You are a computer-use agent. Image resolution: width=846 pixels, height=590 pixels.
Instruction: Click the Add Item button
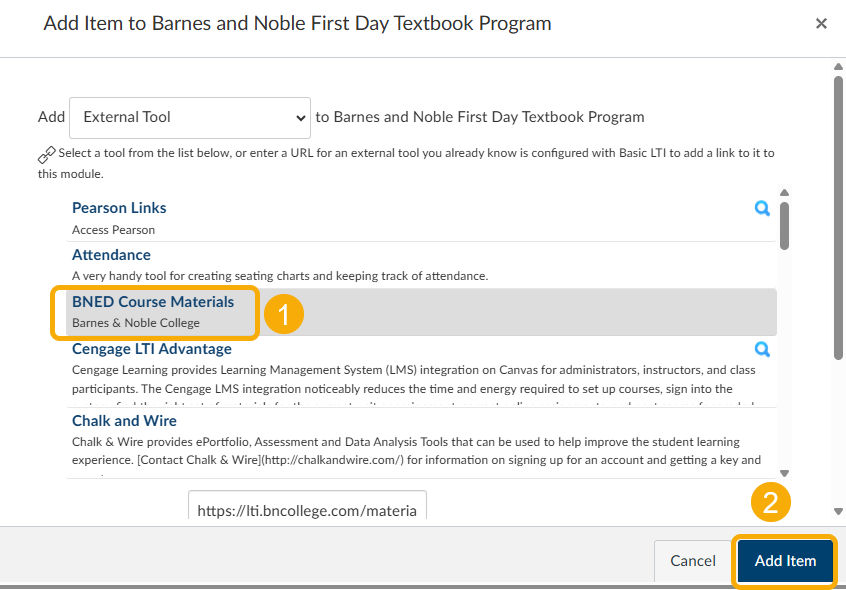coord(785,561)
